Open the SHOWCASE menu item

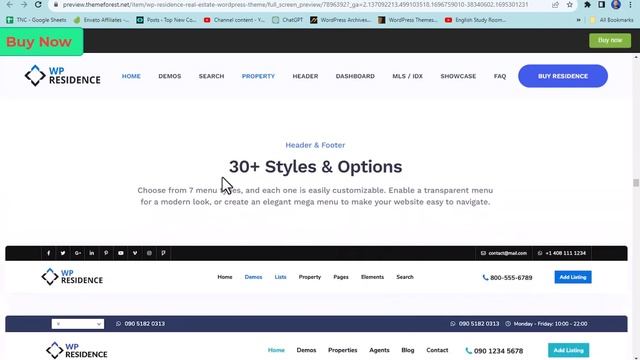(458, 76)
